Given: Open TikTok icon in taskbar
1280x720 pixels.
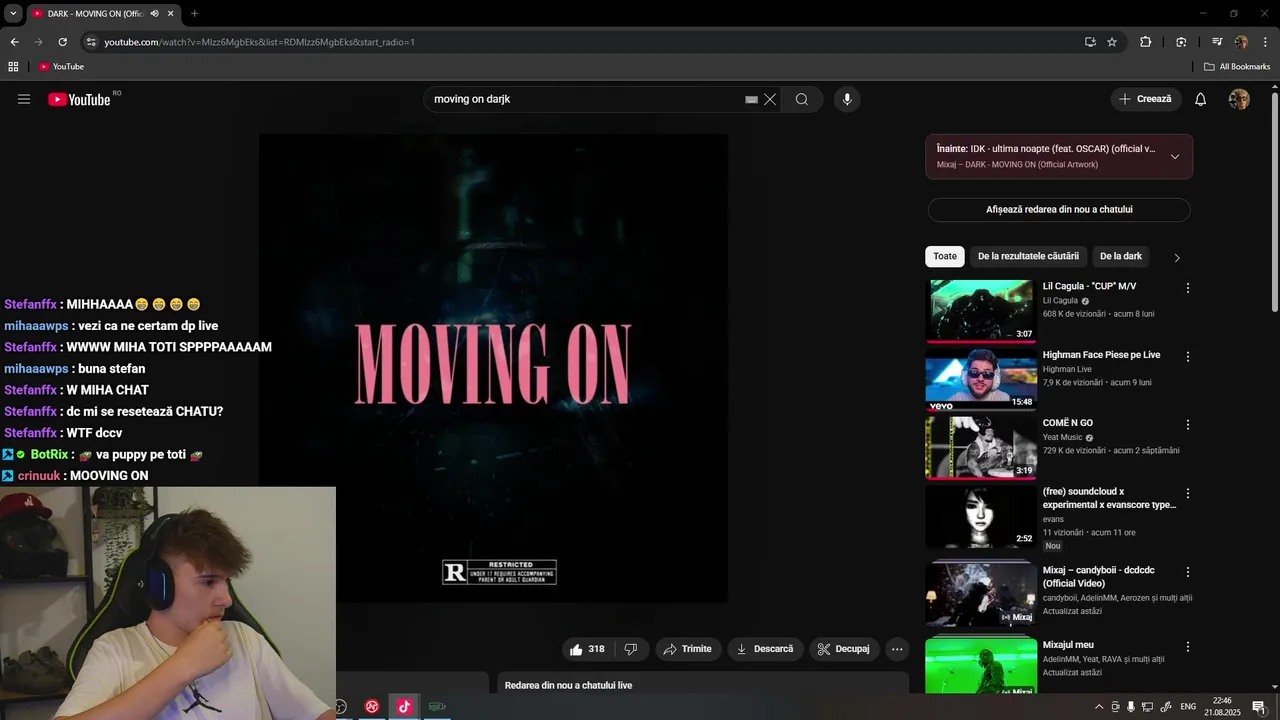Looking at the screenshot, I should coord(404,706).
